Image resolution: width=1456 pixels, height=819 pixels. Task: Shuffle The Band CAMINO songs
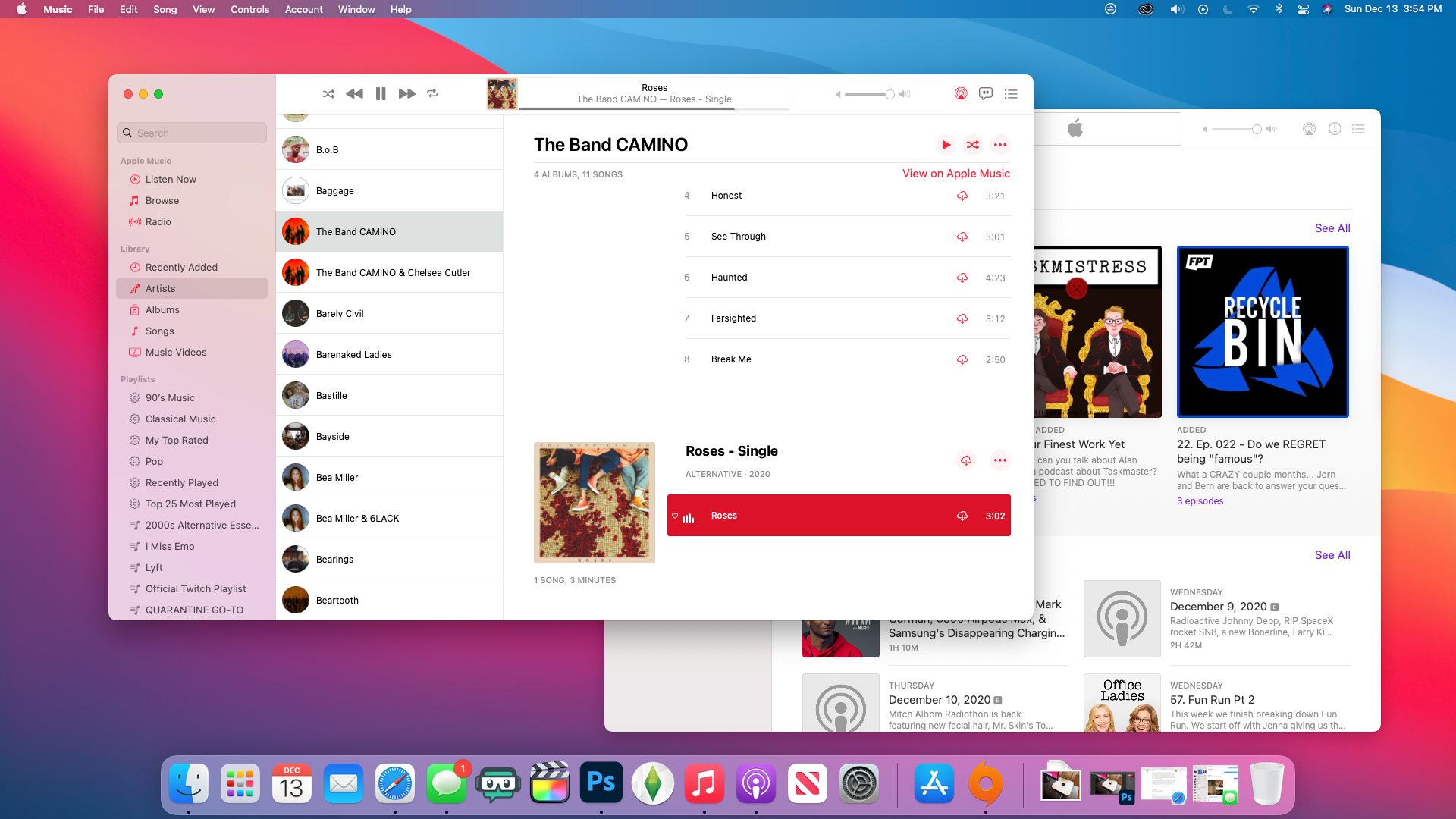(973, 145)
